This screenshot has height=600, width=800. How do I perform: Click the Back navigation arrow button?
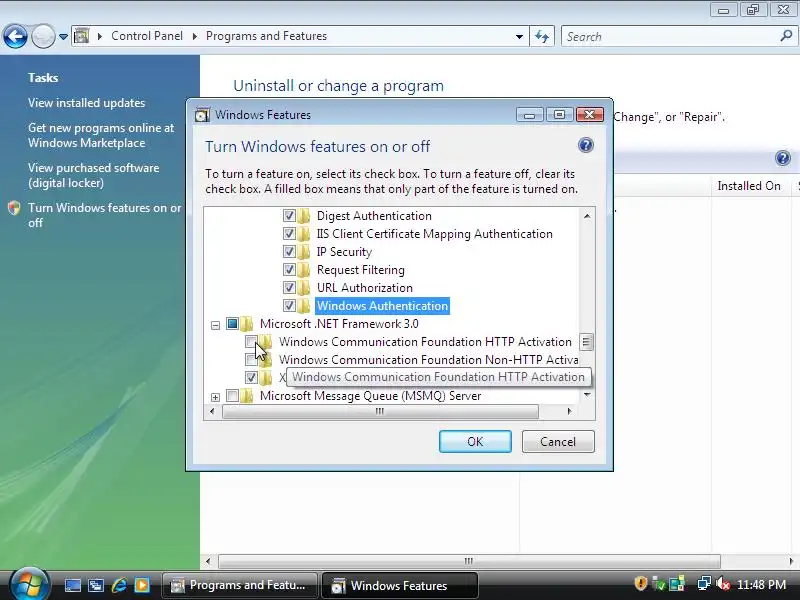(x=15, y=36)
